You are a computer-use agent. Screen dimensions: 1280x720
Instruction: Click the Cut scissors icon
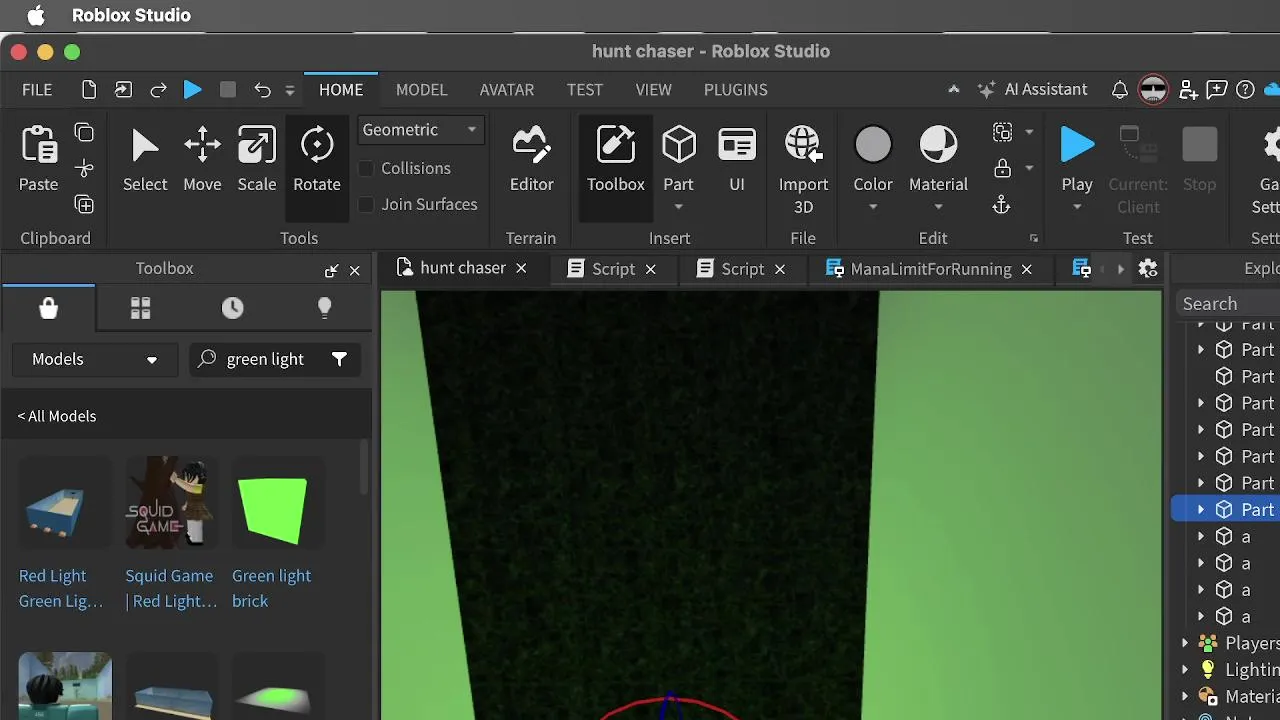pyautogui.click(x=85, y=168)
